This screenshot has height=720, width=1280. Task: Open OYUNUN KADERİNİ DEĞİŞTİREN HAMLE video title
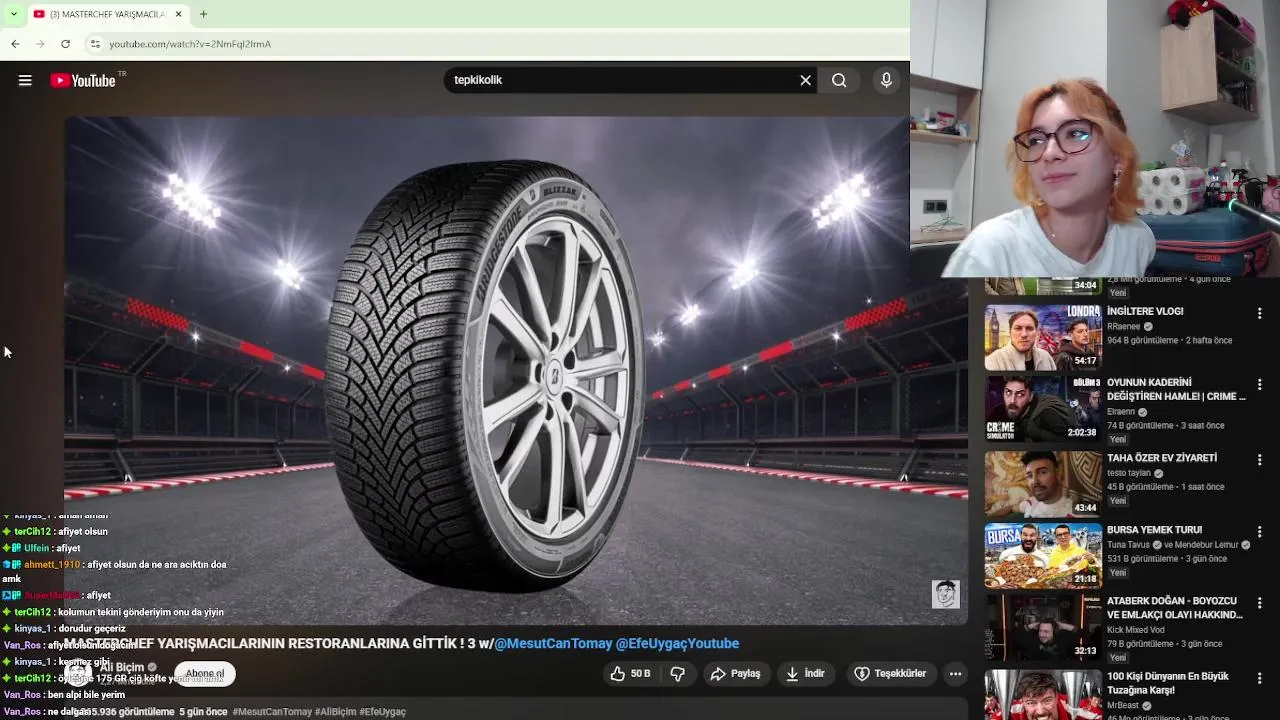[x=1176, y=389]
